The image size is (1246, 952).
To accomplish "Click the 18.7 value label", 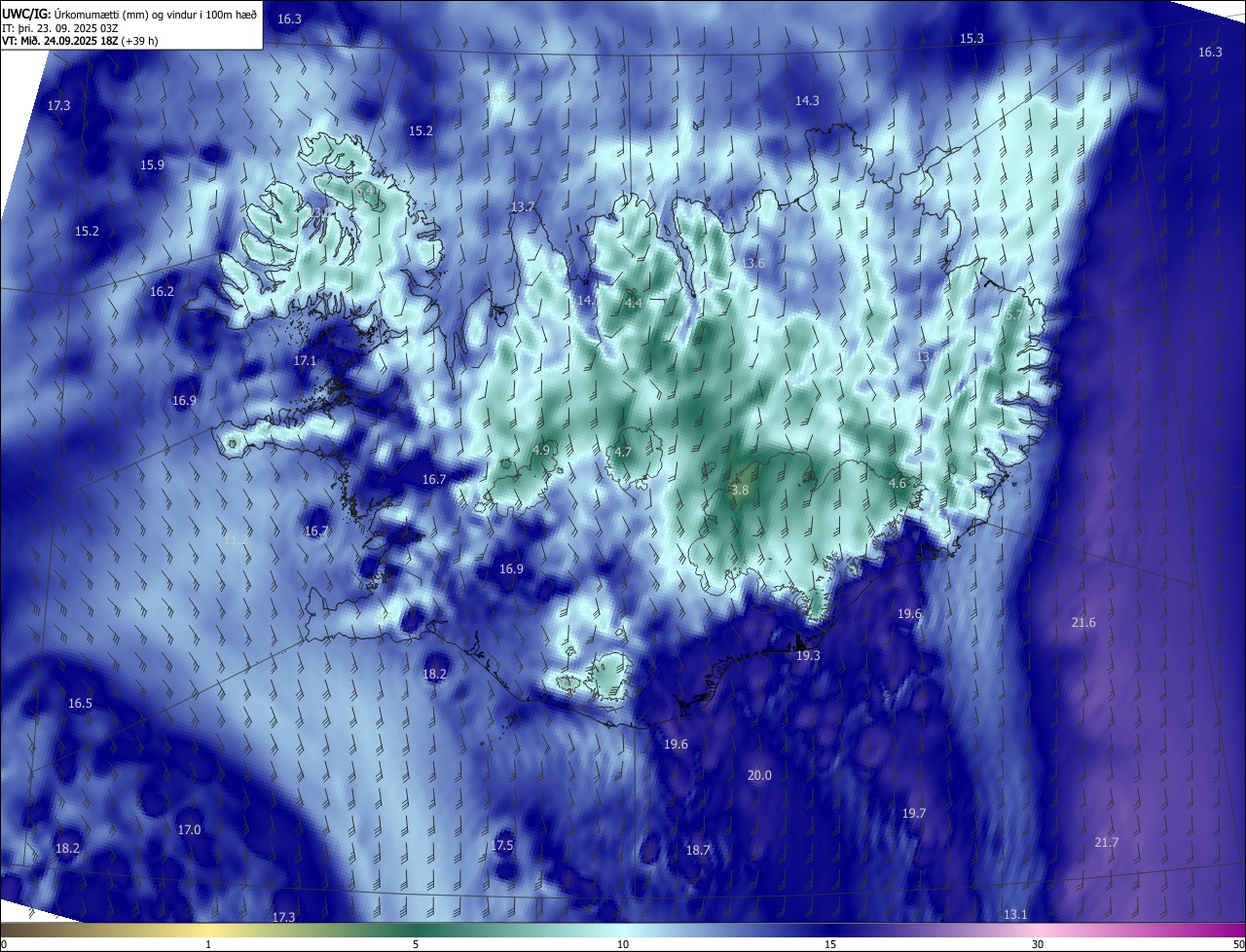I will point(698,850).
